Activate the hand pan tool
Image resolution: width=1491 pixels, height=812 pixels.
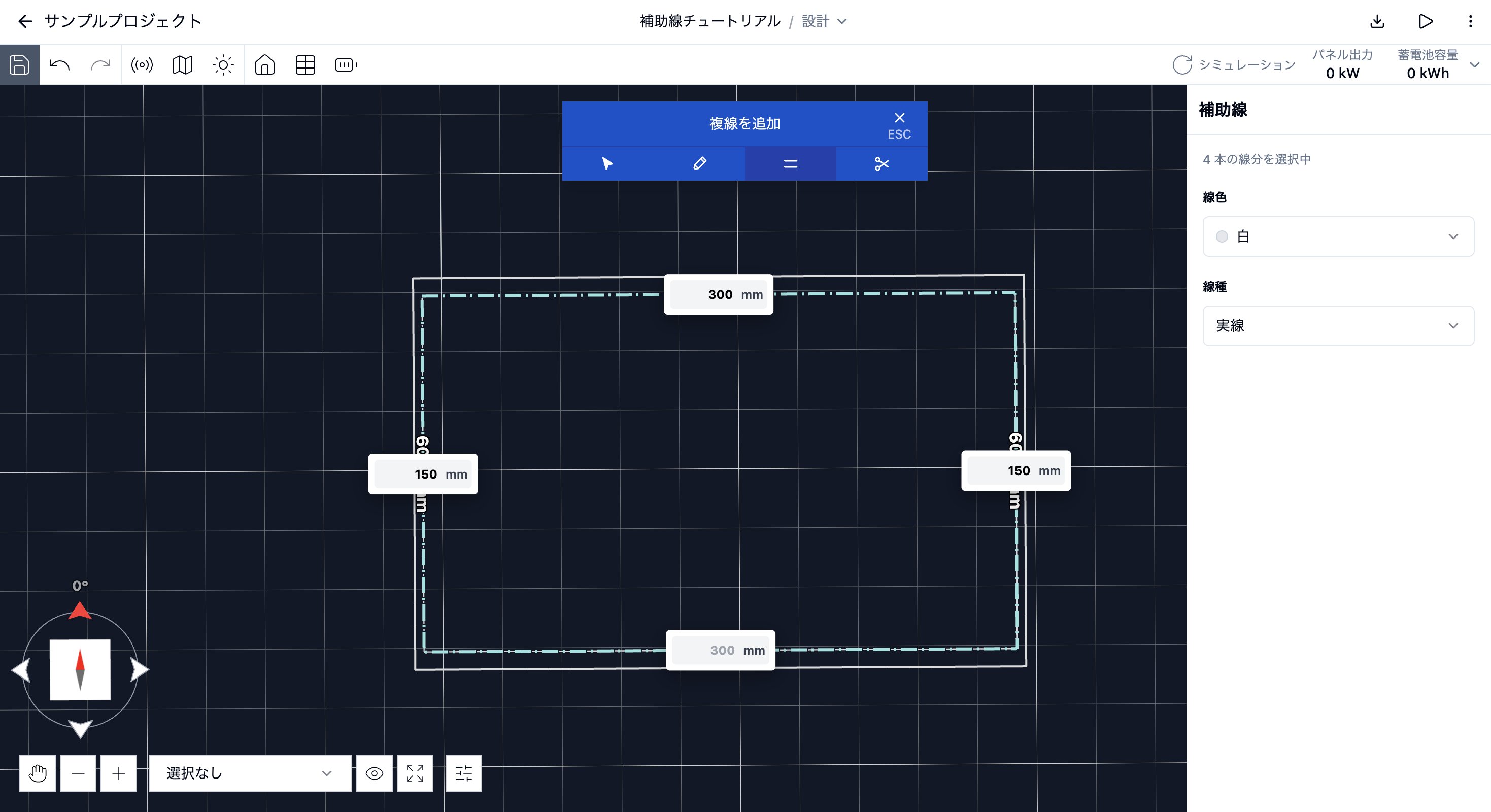[x=38, y=772]
